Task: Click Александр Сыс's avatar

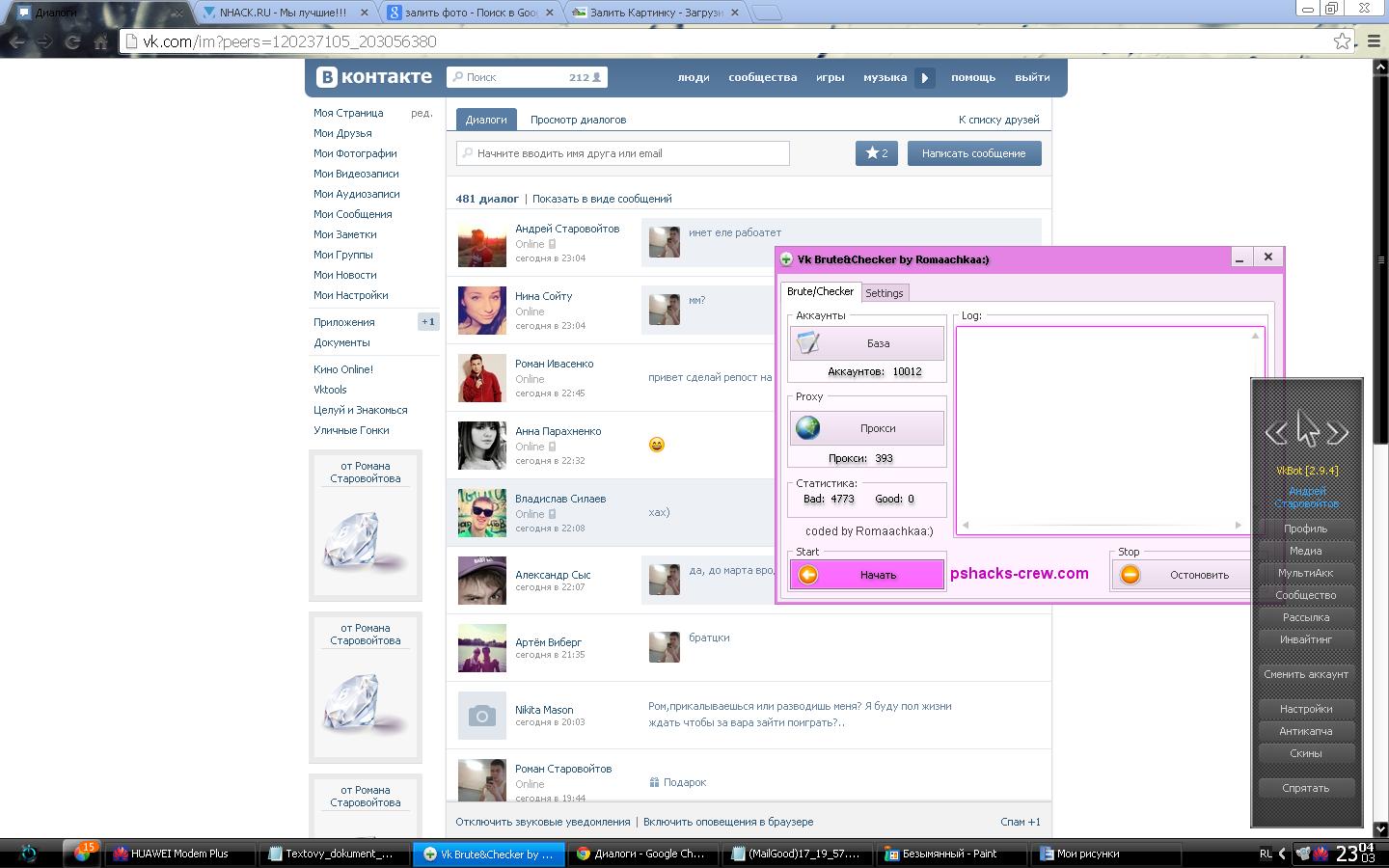Action: [481, 581]
